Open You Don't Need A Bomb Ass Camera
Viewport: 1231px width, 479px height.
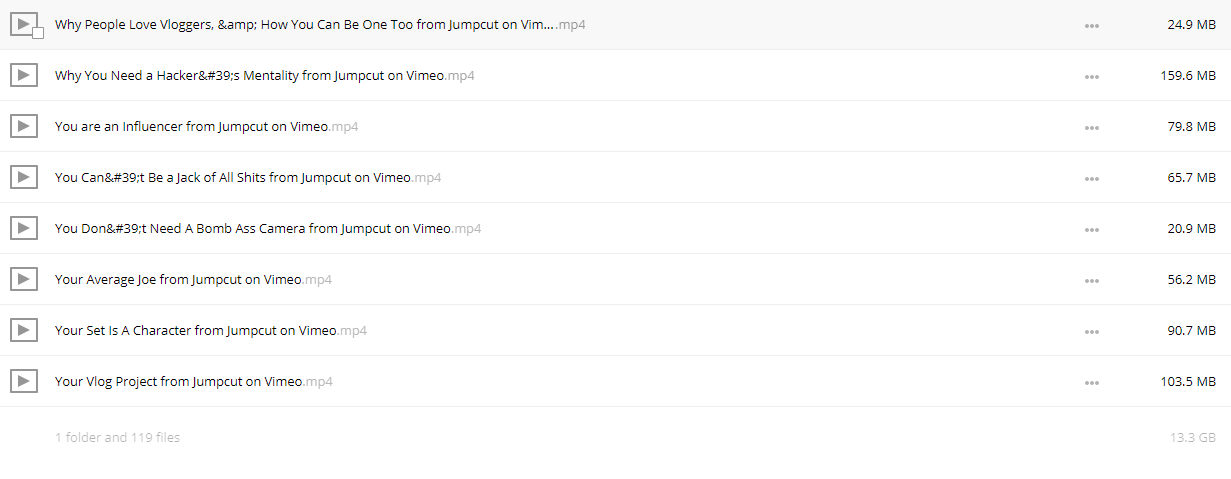point(268,228)
